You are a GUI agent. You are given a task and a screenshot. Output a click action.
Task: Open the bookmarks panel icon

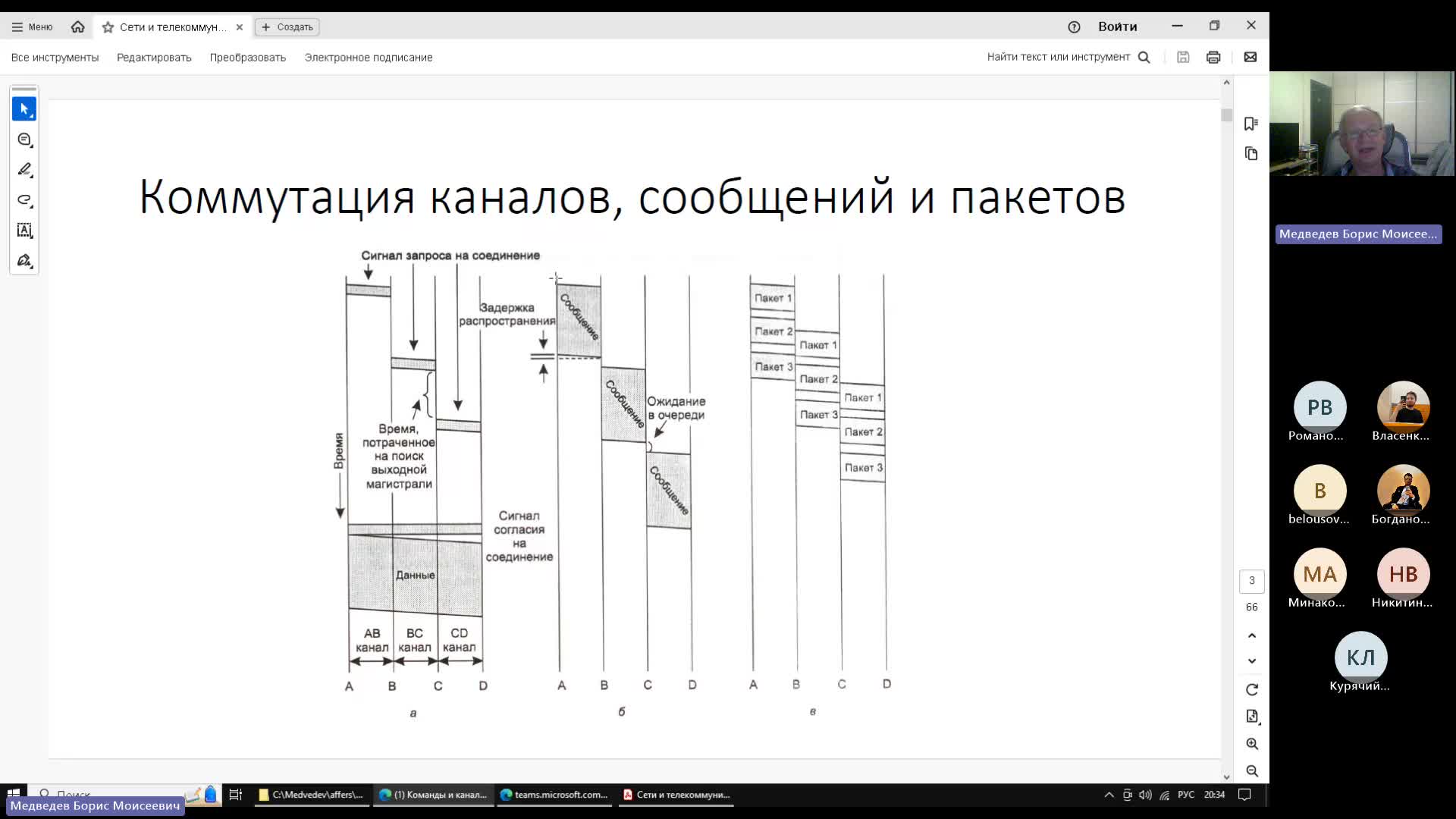(1251, 124)
